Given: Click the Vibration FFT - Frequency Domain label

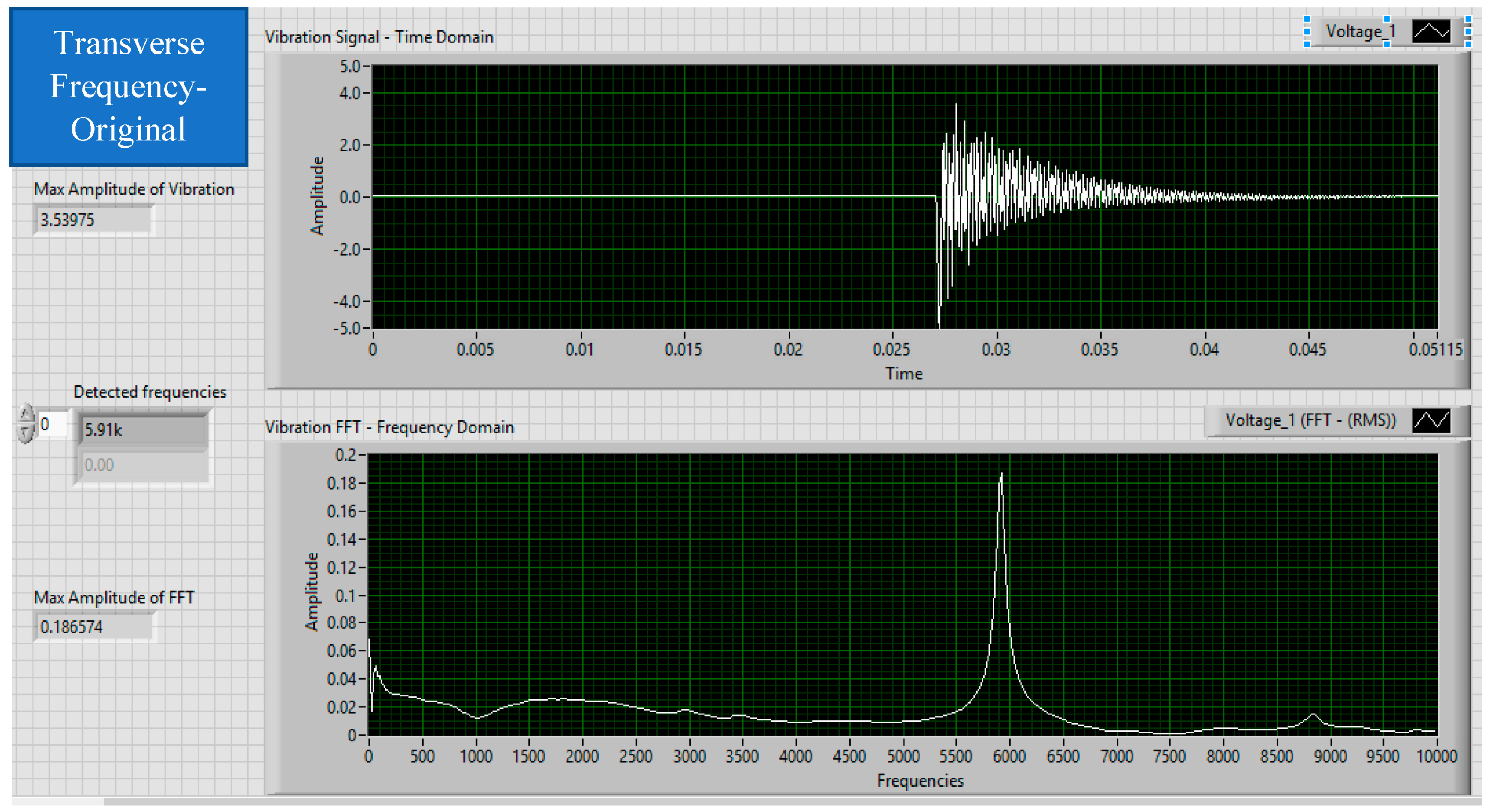Looking at the screenshot, I should [x=389, y=427].
